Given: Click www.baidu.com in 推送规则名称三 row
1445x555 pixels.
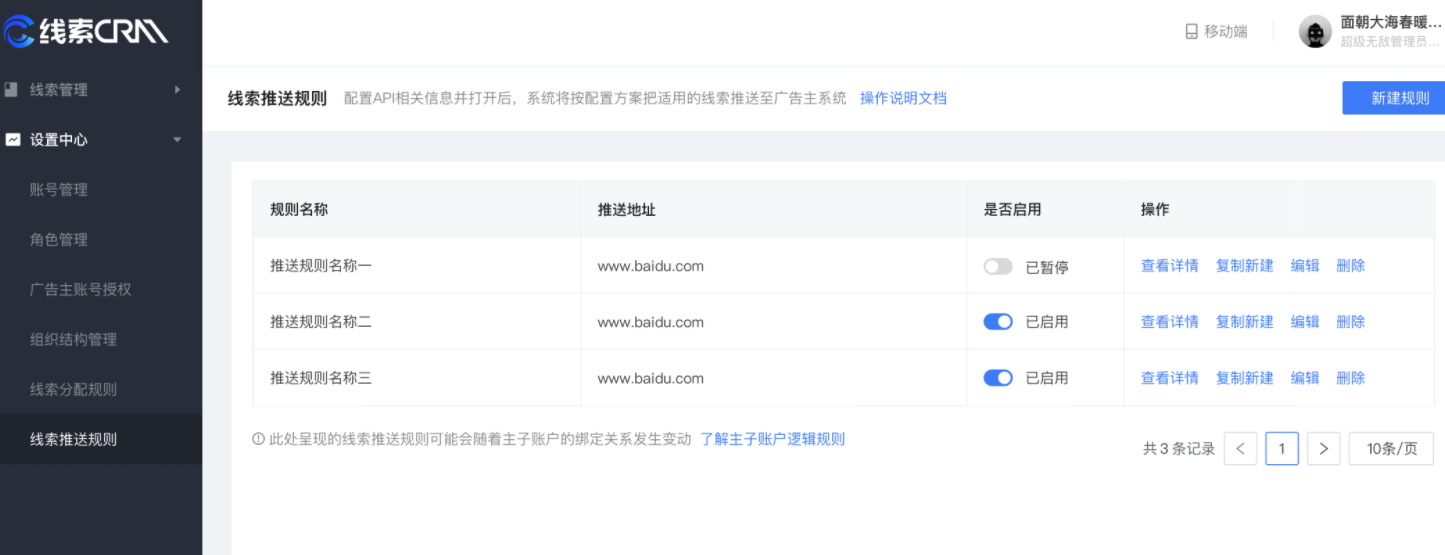Looking at the screenshot, I should (651, 378).
